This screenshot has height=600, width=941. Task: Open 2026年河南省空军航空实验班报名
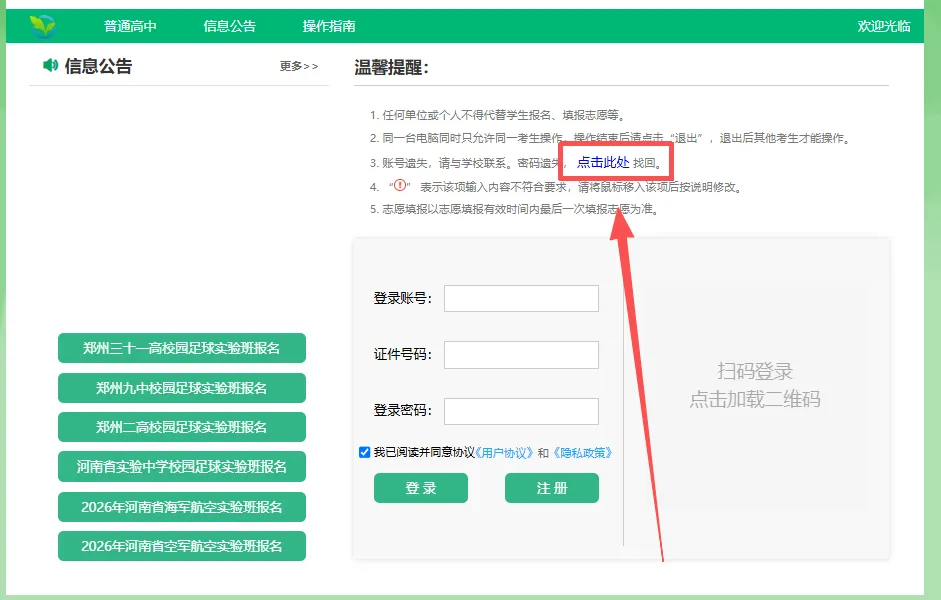point(182,546)
